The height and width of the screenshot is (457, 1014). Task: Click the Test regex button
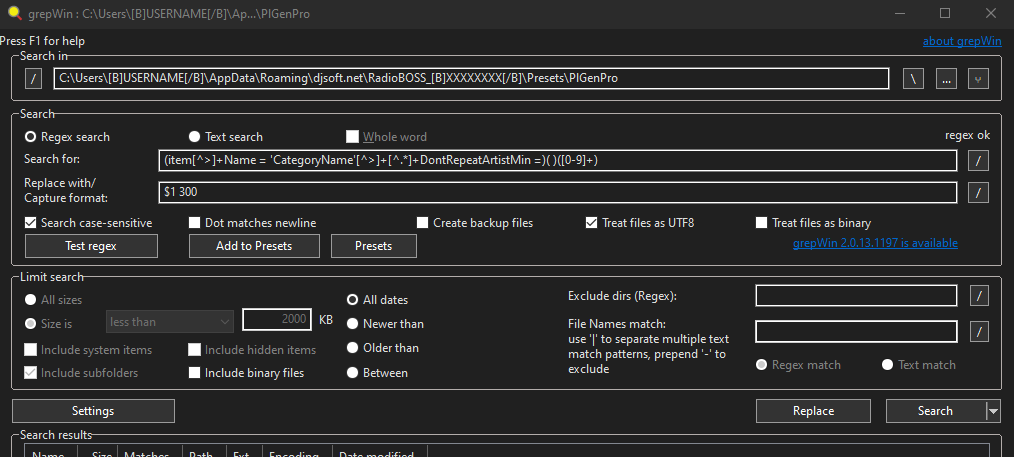tap(91, 246)
